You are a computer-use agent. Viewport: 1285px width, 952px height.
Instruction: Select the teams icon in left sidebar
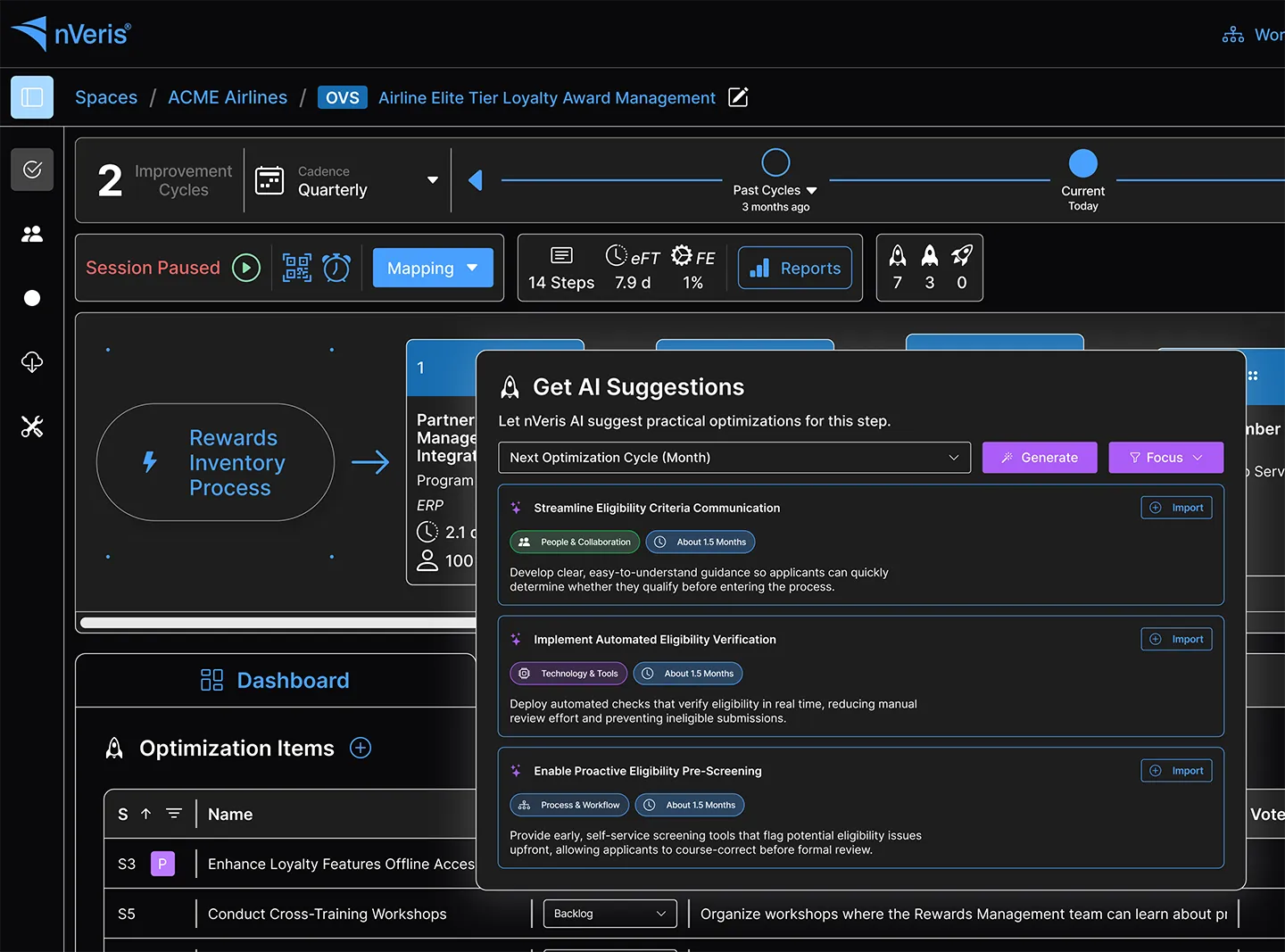[x=31, y=234]
